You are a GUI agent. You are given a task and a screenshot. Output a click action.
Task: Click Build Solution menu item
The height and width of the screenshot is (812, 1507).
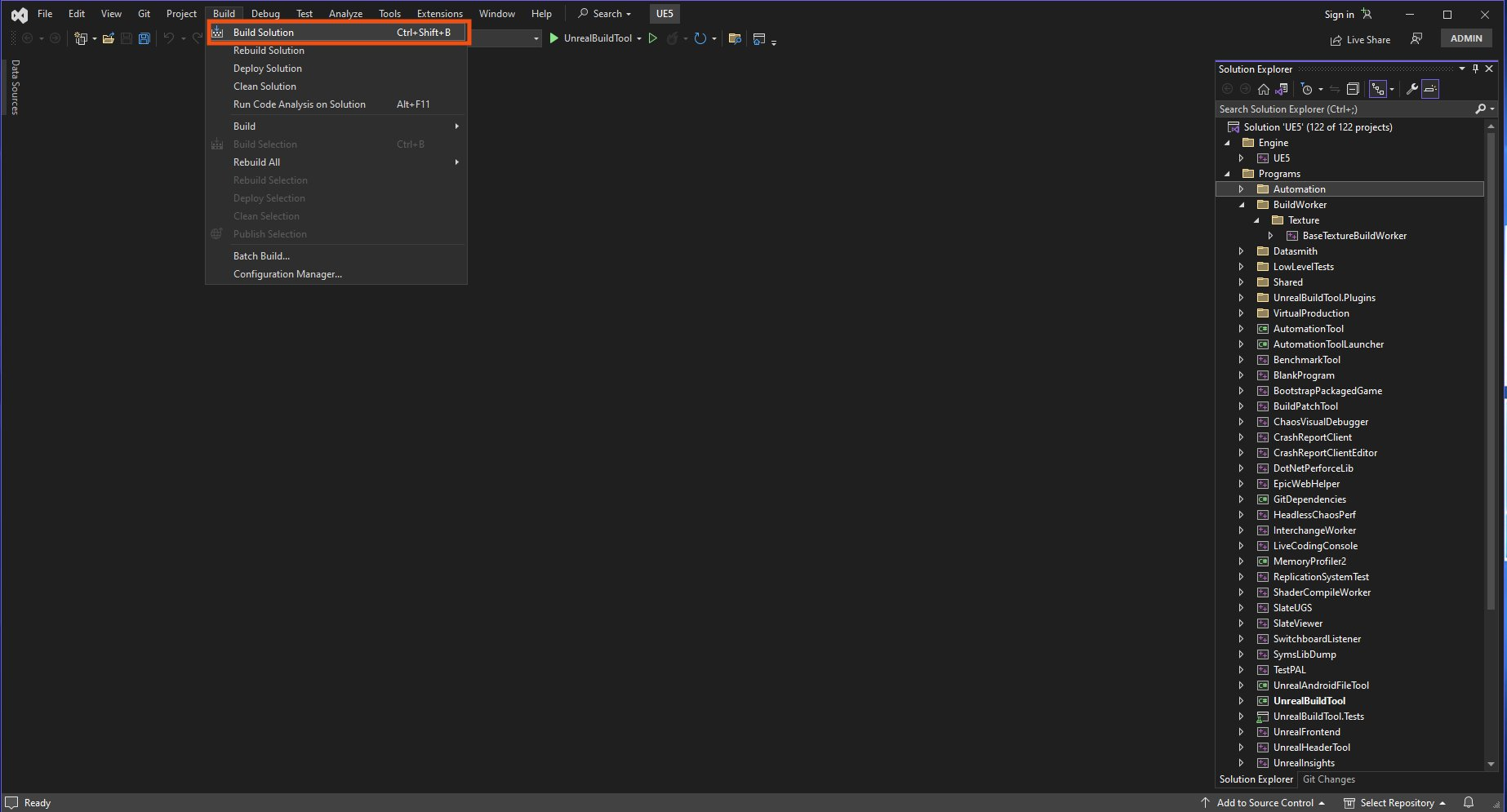click(x=336, y=33)
